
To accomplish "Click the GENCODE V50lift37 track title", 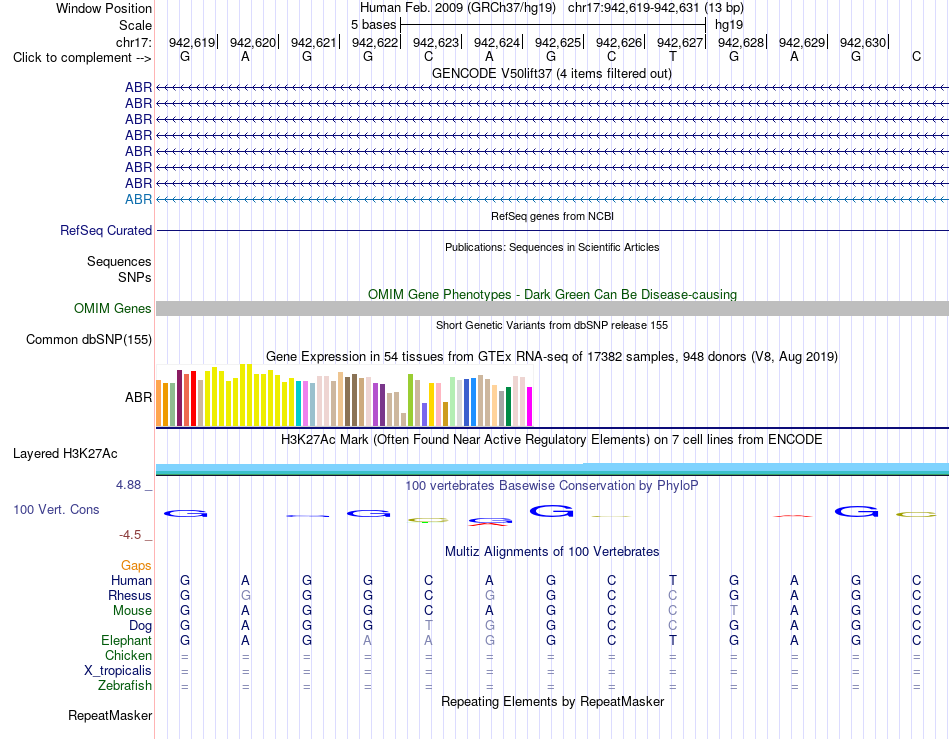I will (x=552, y=74).
